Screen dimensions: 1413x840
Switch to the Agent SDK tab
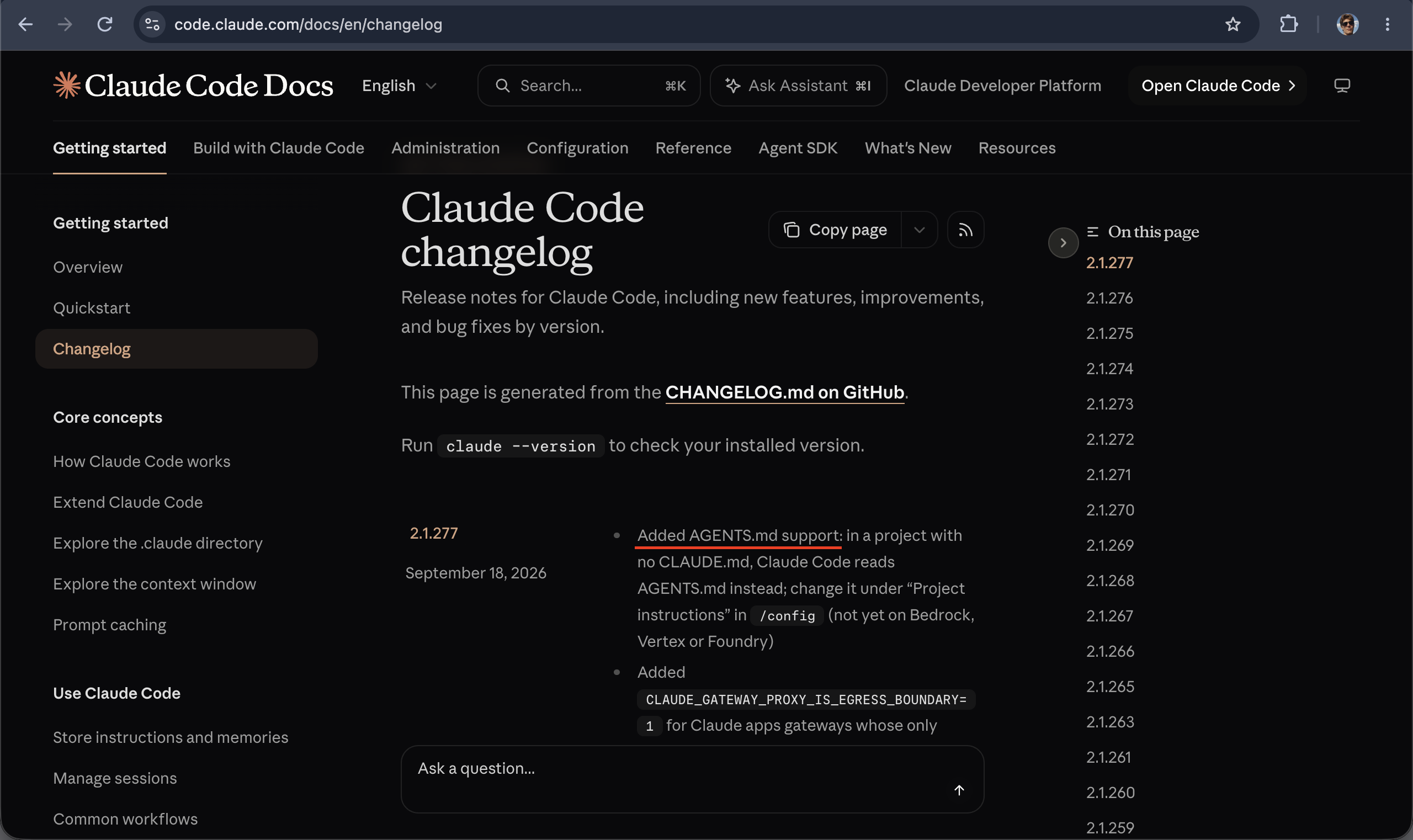[798, 148]
